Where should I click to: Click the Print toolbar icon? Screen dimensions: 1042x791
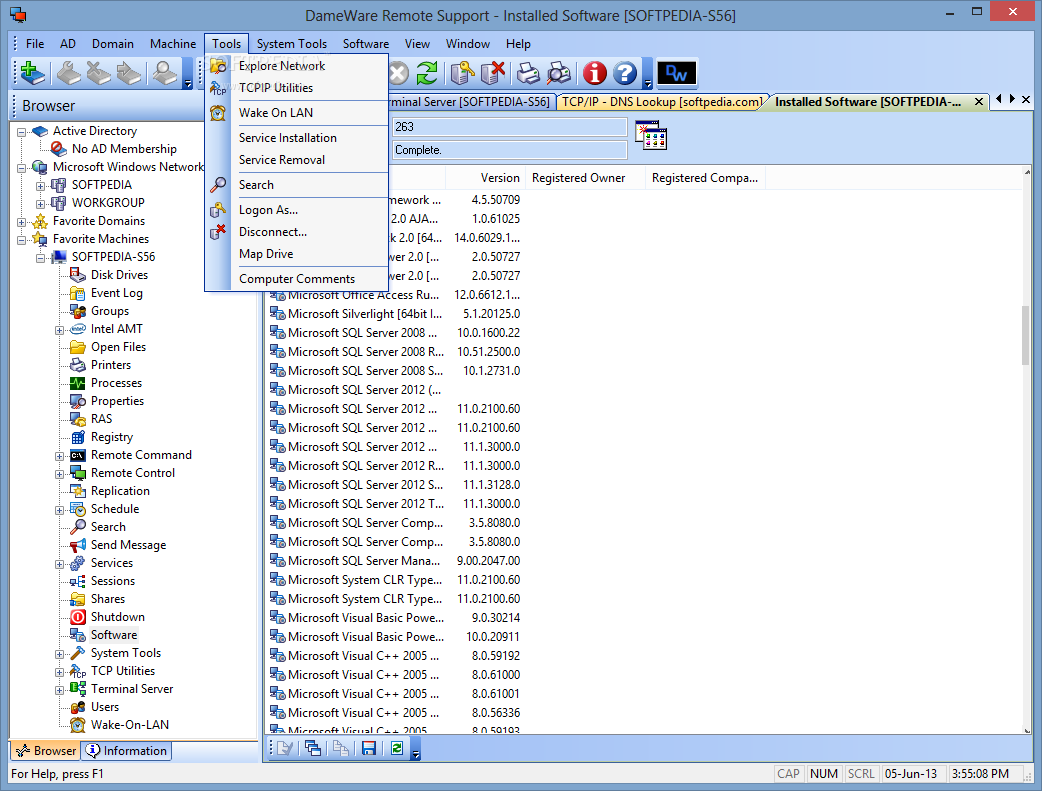tap(528, 73)
